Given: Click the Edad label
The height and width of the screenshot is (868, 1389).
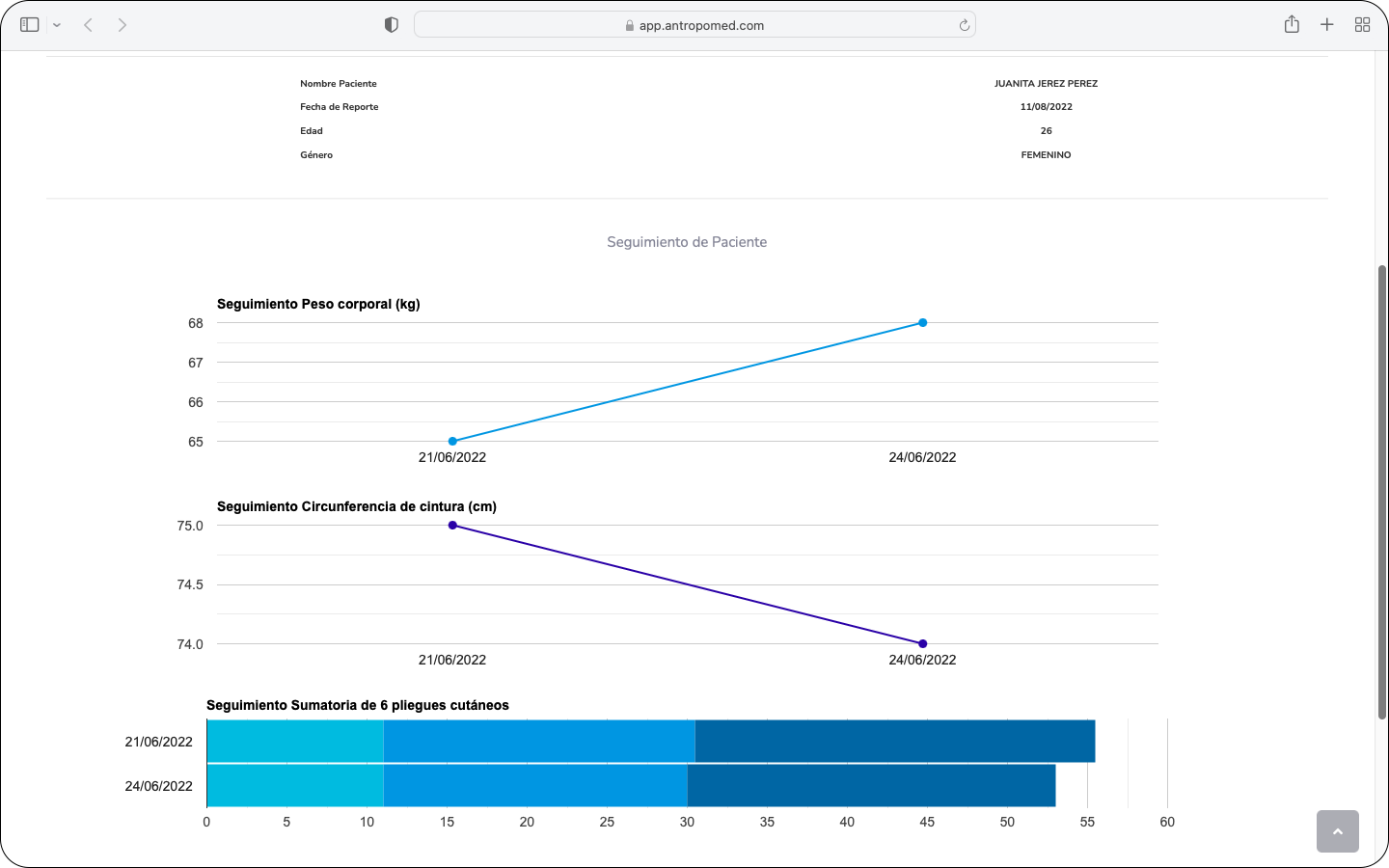Looking at the screenshot, I should tap(312, 131).
